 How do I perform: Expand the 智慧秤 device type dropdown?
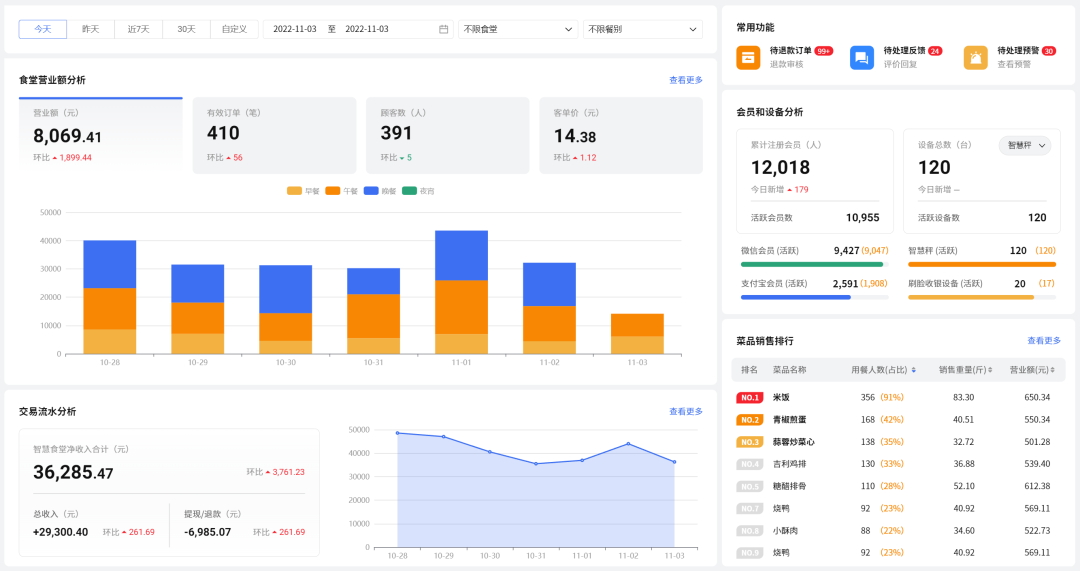point(1025,145)
